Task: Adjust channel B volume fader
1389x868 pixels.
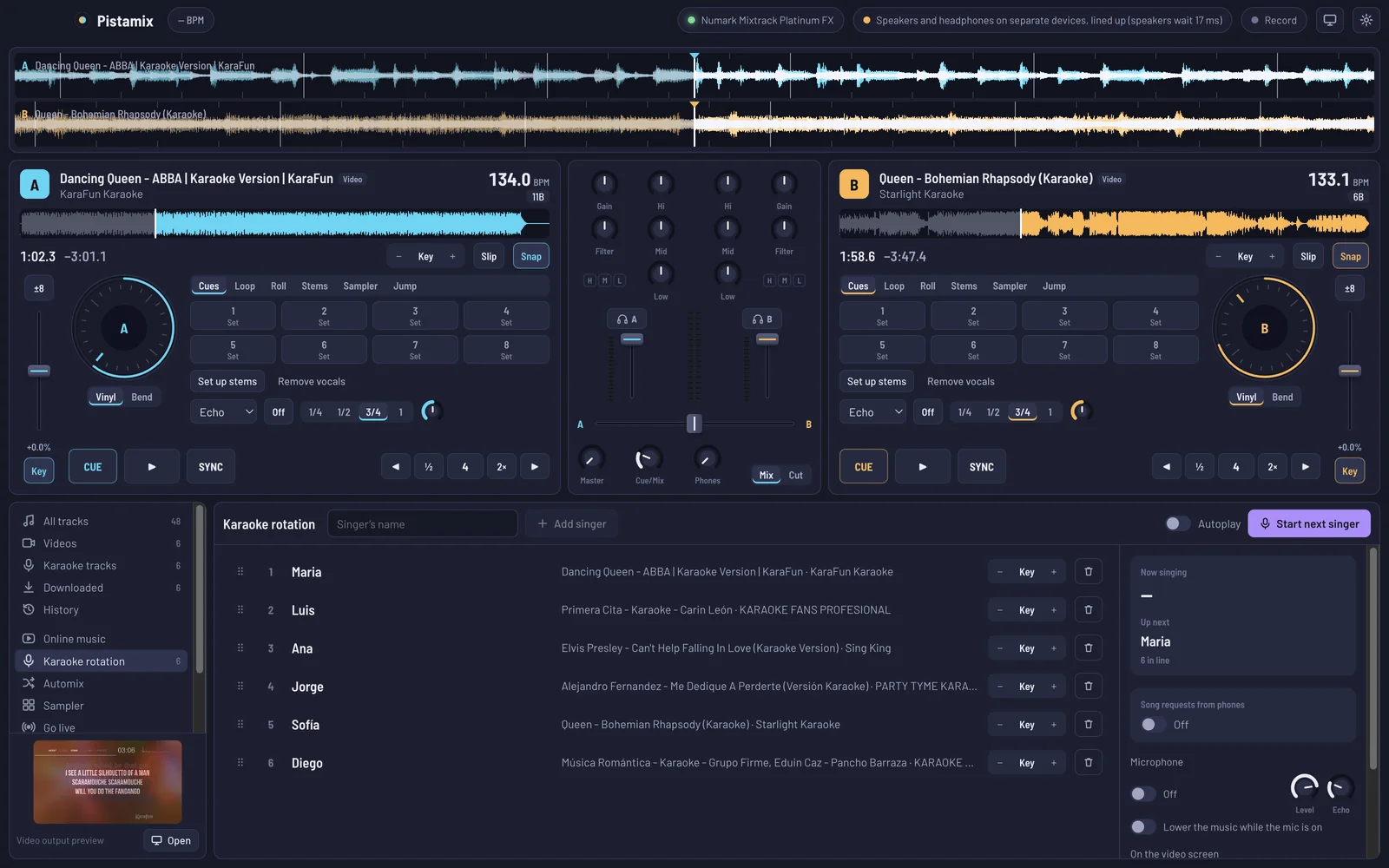Action: [x=767, y=339]
